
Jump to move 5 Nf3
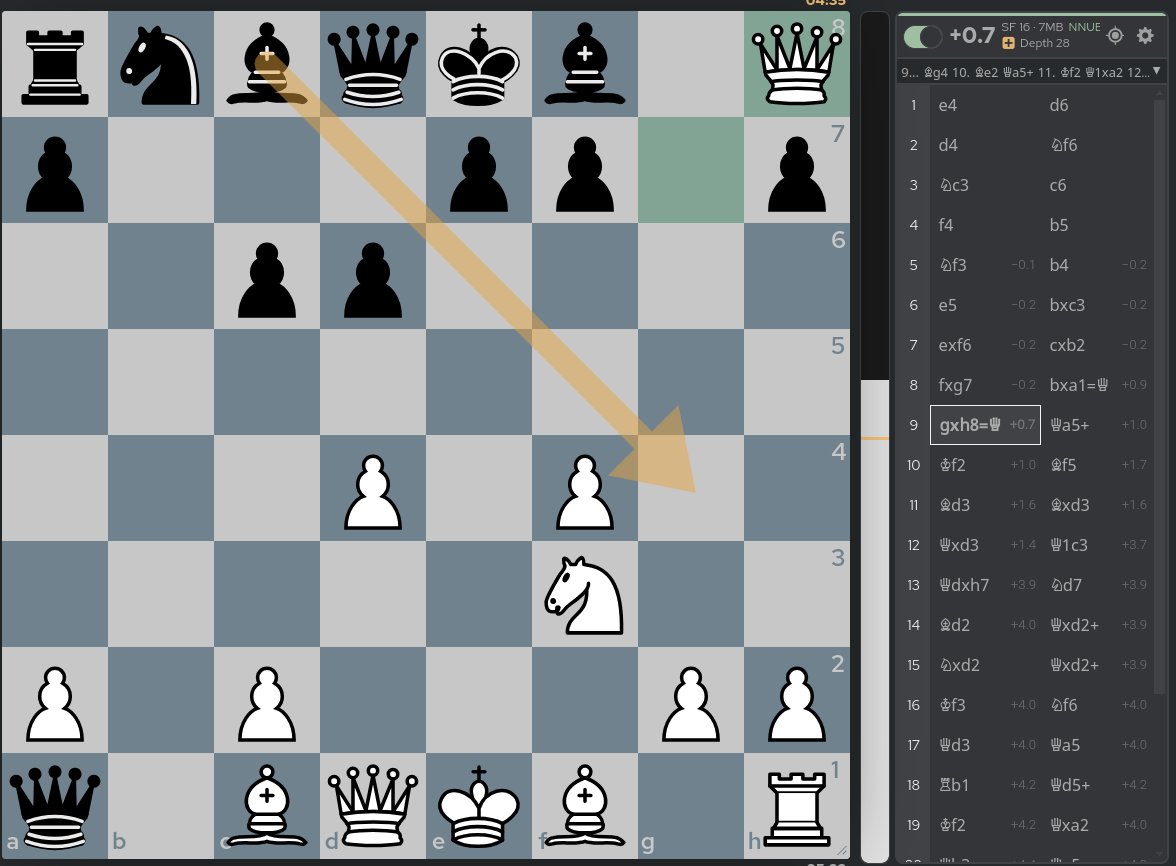point(986,265)
